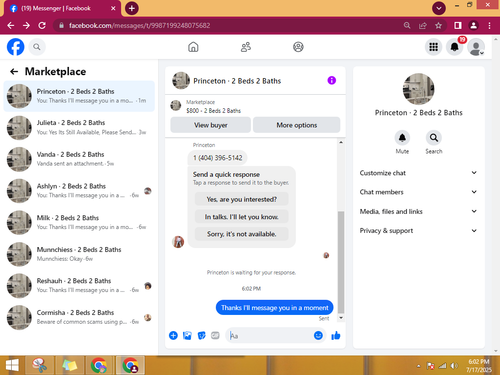This screenshot has height=375, width=500.
Task: Open Ashlyn 2 Beds 2 Baths conversation
Action: pos(79,191)
